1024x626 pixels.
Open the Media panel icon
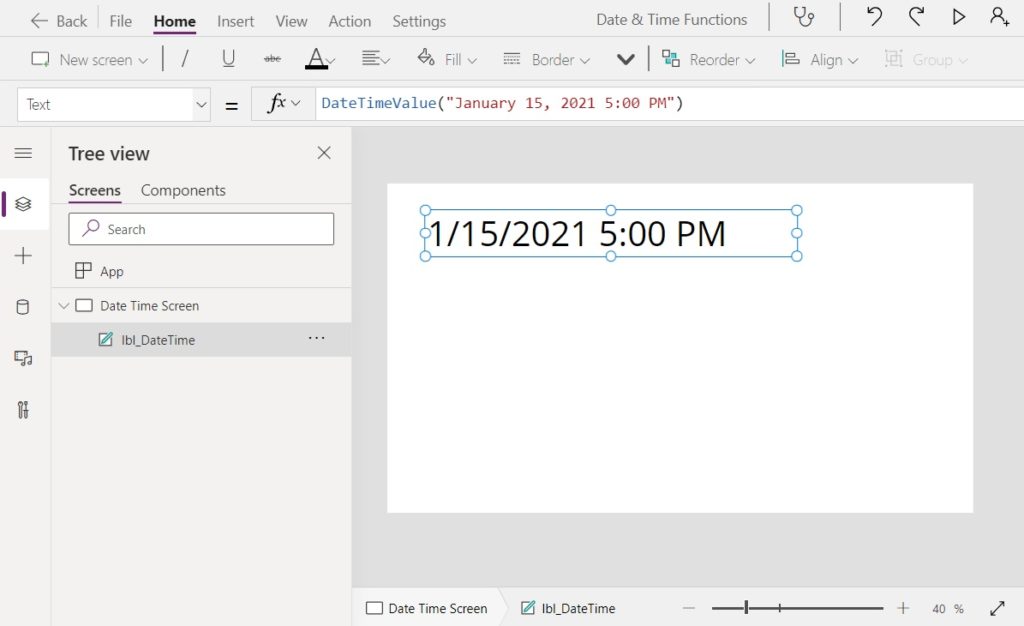[22, 357]
